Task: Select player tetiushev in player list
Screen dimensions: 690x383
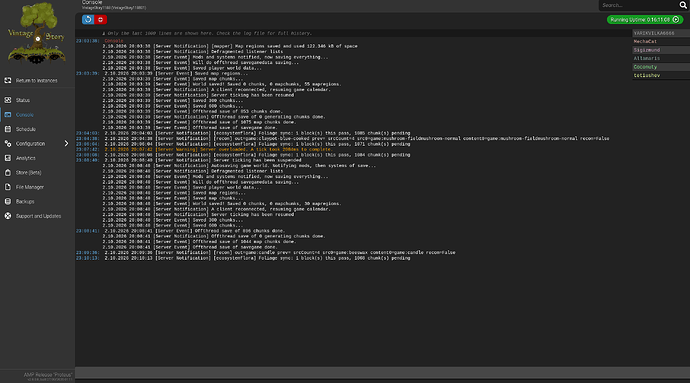Action: click(x=661, y=75)
